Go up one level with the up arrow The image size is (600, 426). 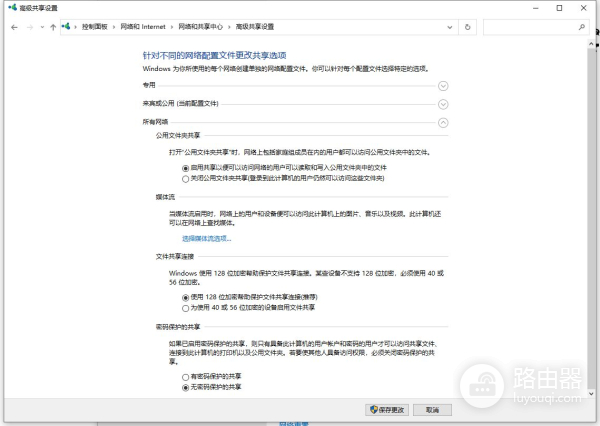(53, 27)
